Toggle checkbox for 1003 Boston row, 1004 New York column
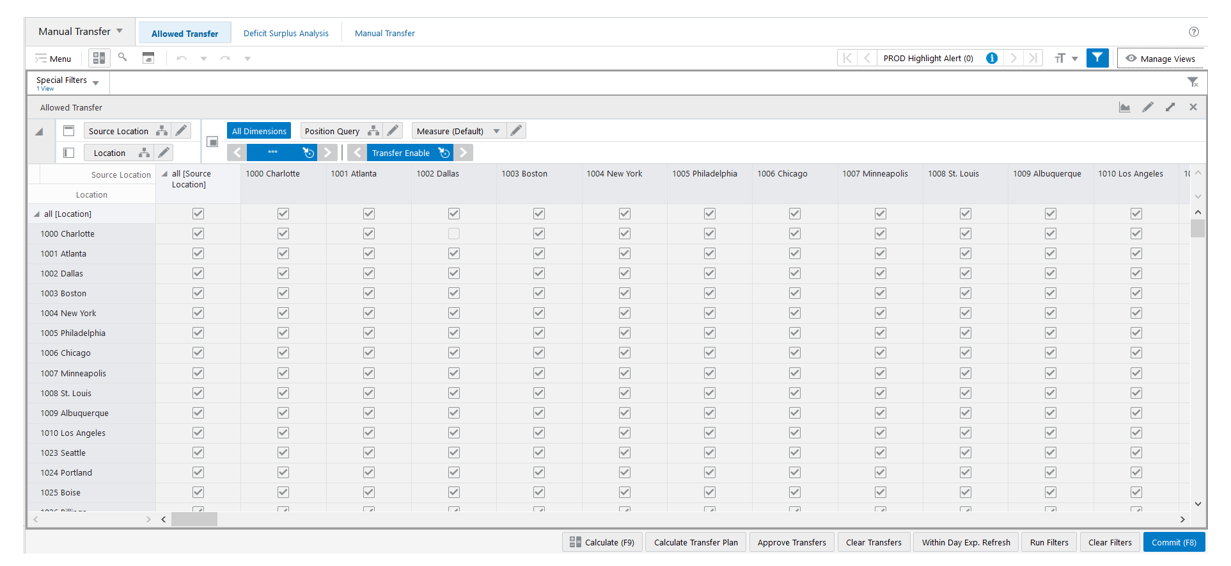Screen dimensions: 1231x566 coord(625,294)
